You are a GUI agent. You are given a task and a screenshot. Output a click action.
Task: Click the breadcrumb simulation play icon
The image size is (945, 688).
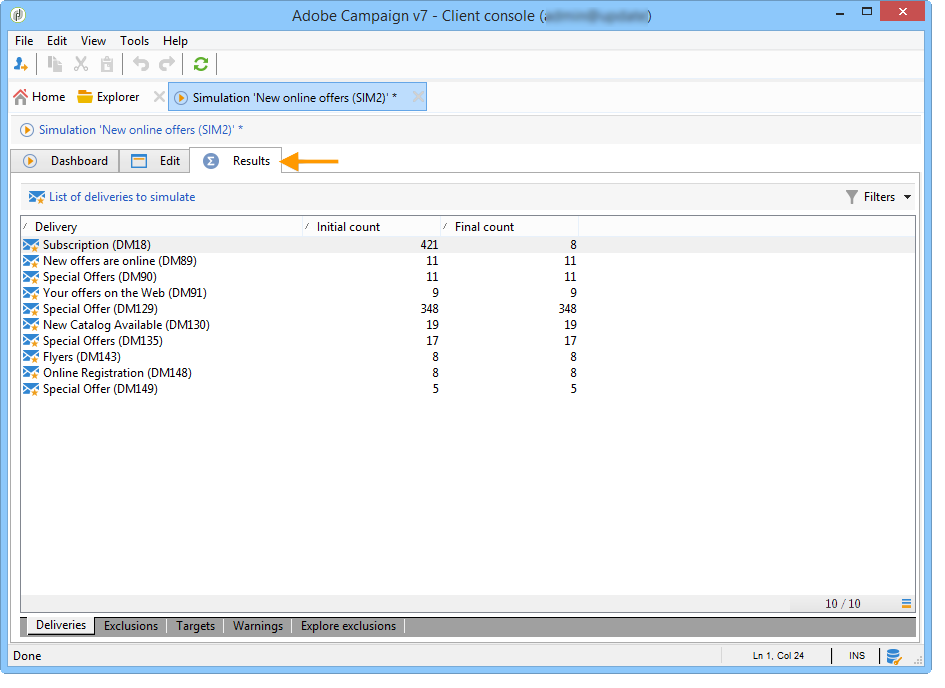coord(27,130)
